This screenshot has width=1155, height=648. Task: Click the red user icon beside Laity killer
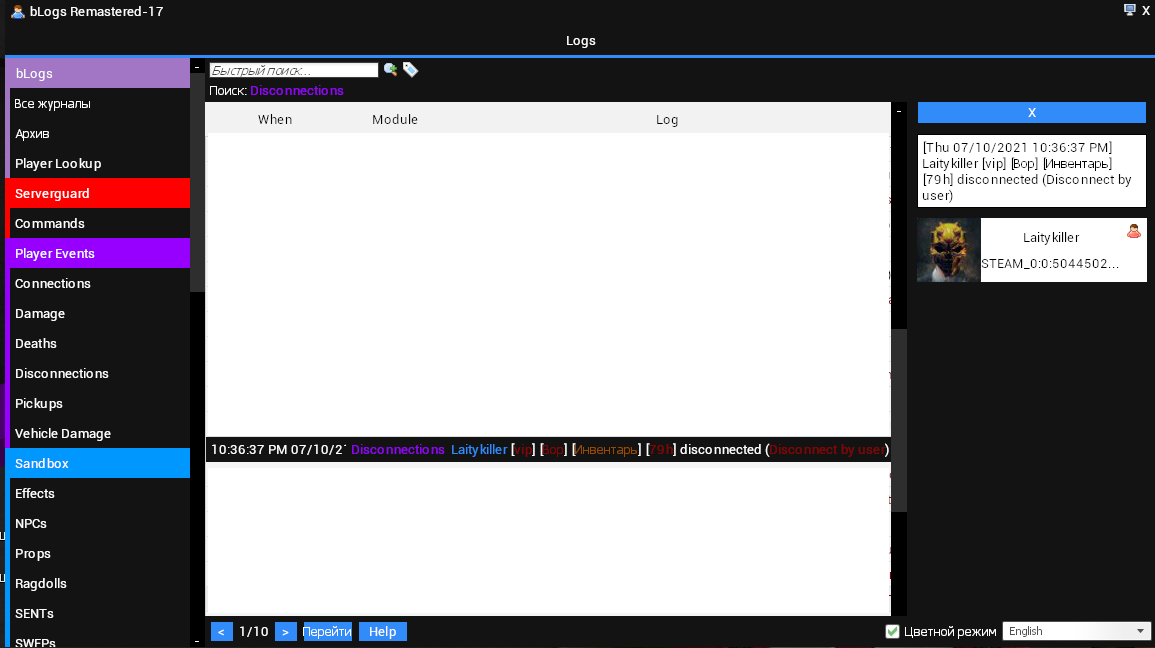point(1133,231)
